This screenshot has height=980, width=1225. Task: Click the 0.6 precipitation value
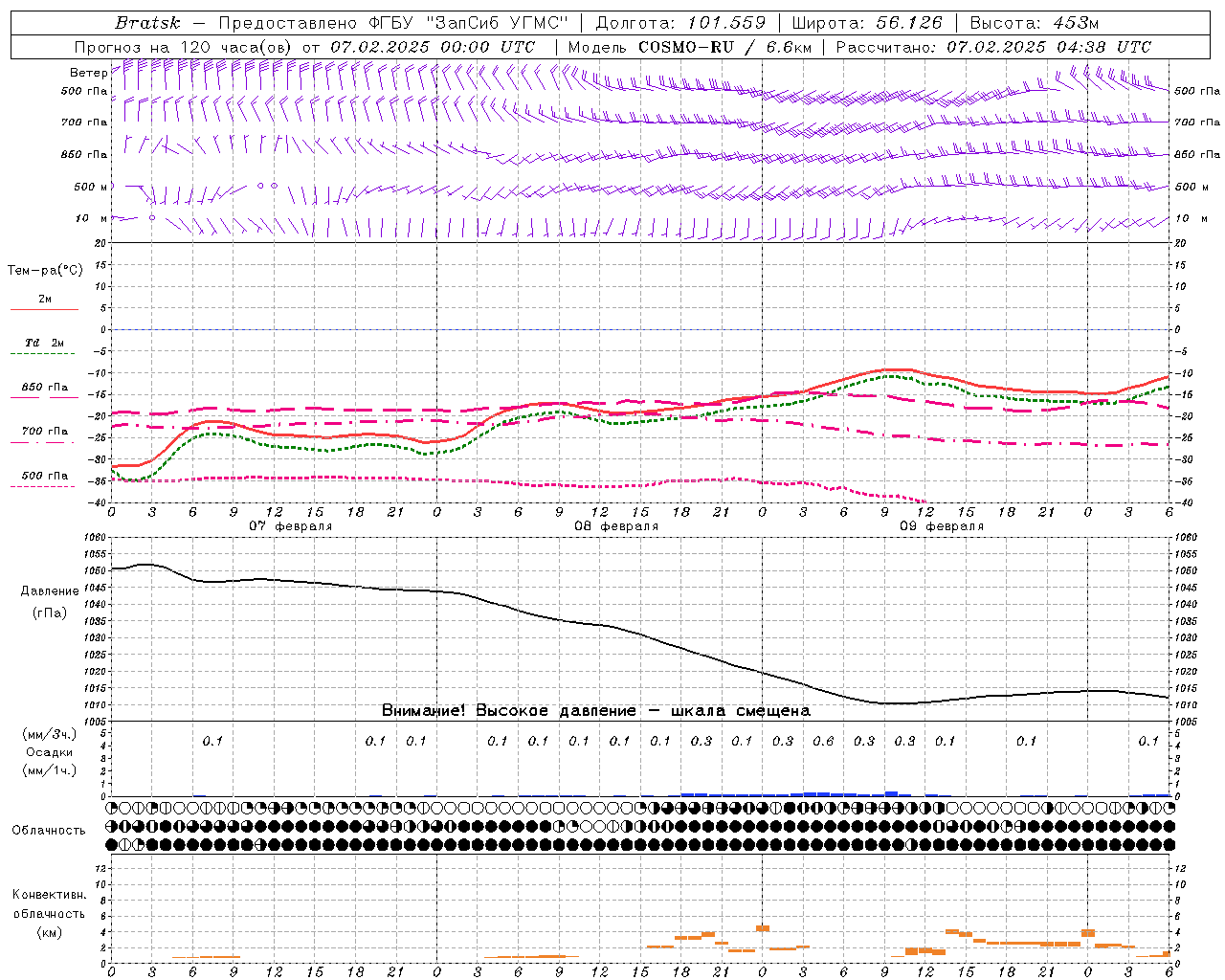point(823,741)
